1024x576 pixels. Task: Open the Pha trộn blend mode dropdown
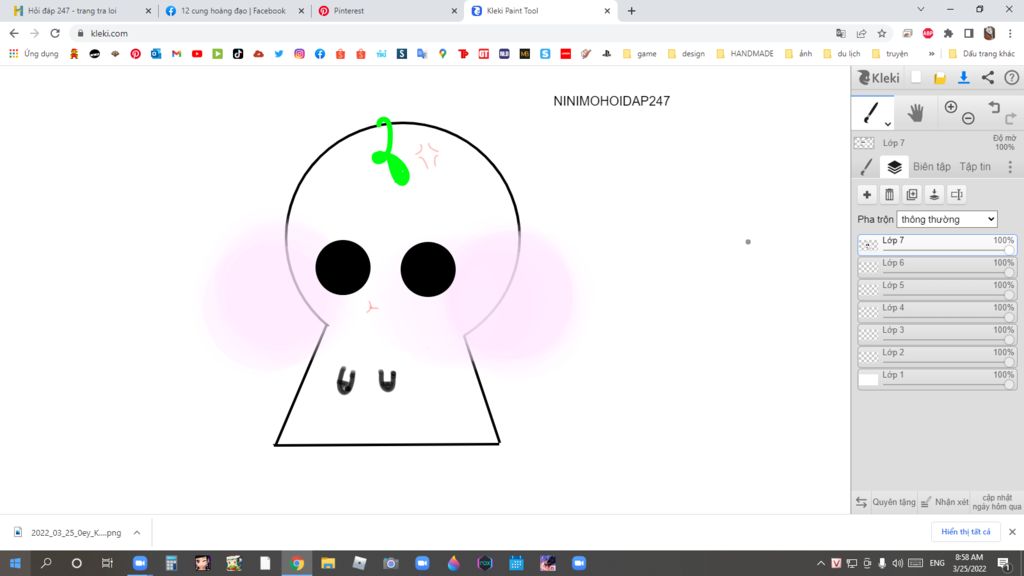pos(946,219)
